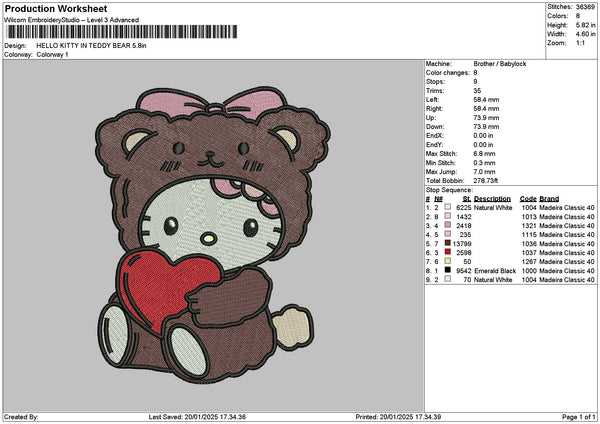Click the 'N#' column header

click(x=438, y=199)
